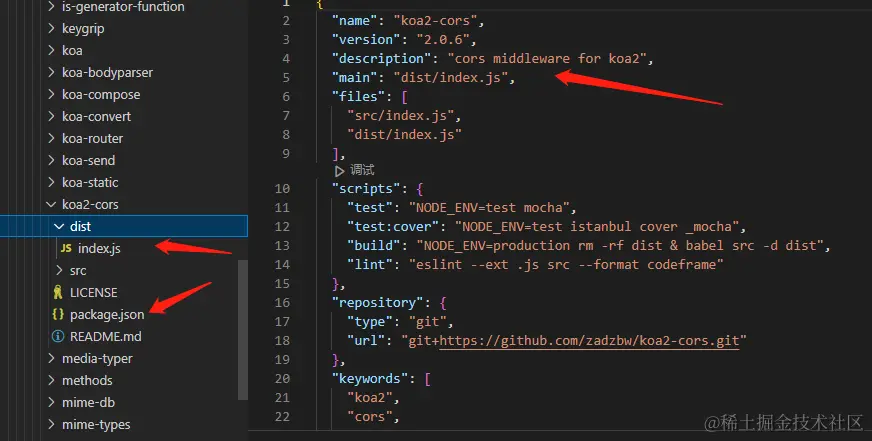872x441 pixels.
Task: Click the "koa2-cors" name value
Action: 435,21
